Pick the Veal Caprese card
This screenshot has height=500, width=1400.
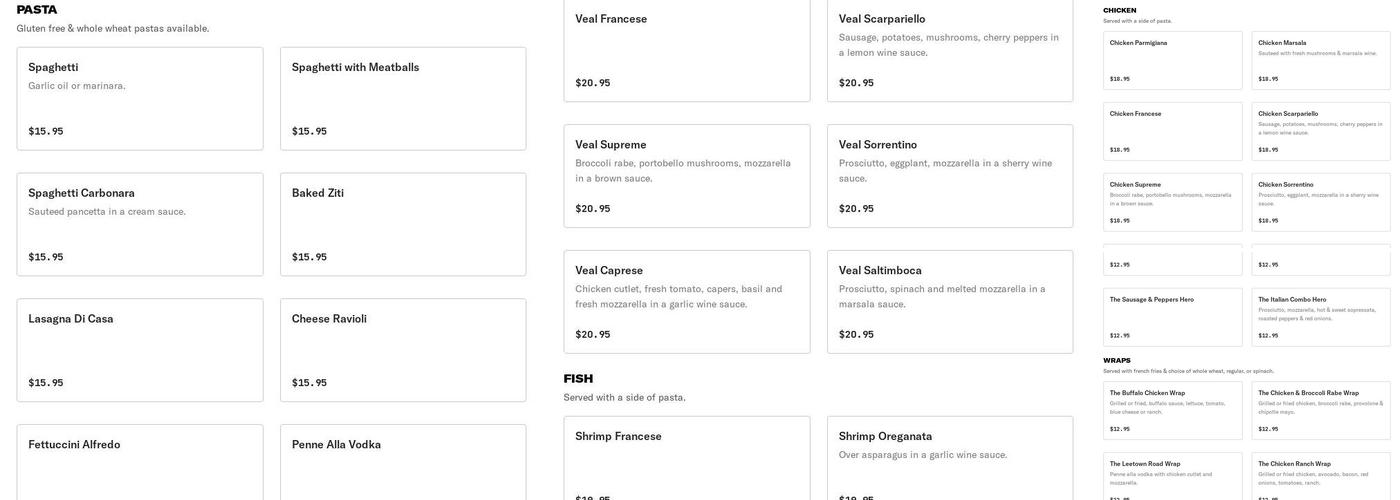(x=687, y=301)
